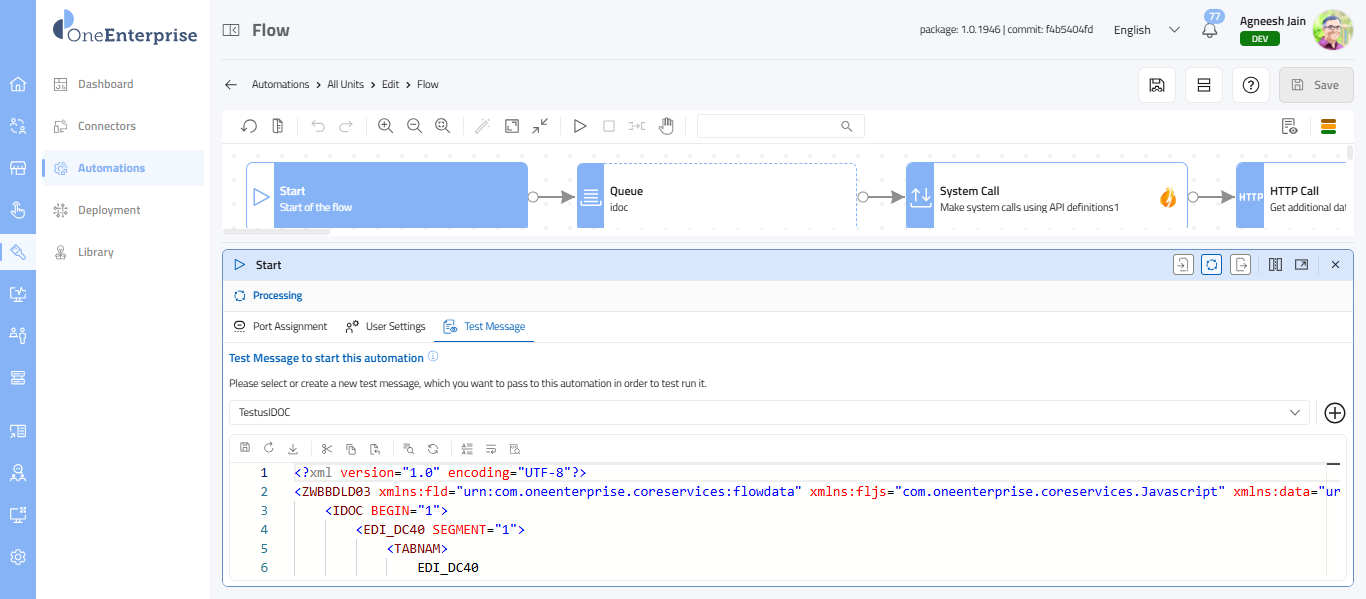Expand the English language dropdown
The height and width of the screenshot is (599, 1366).
coord(1146,30)
